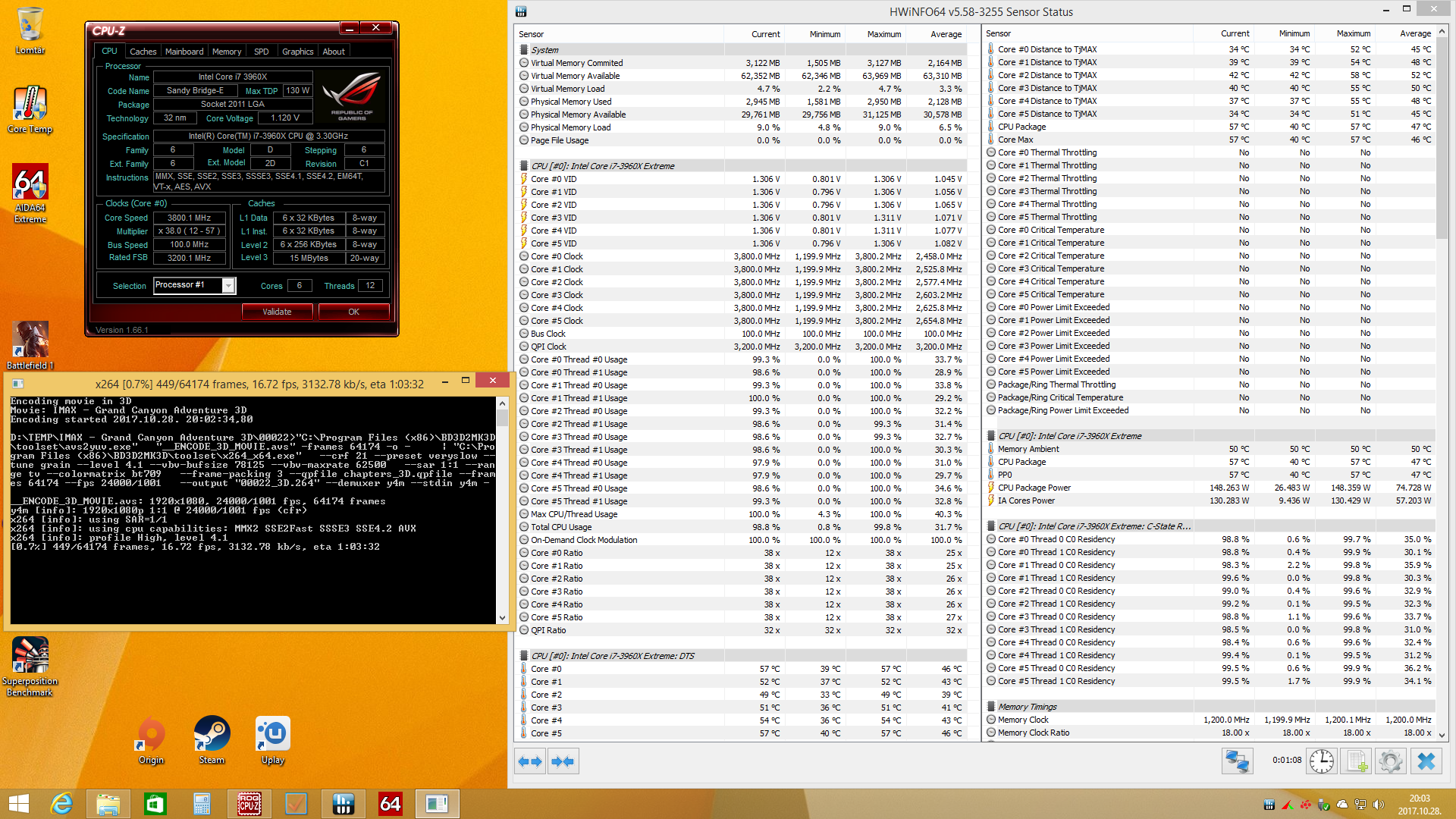Click the CPU-Z OK button
1456x819 pixels.
pos(353,312)
